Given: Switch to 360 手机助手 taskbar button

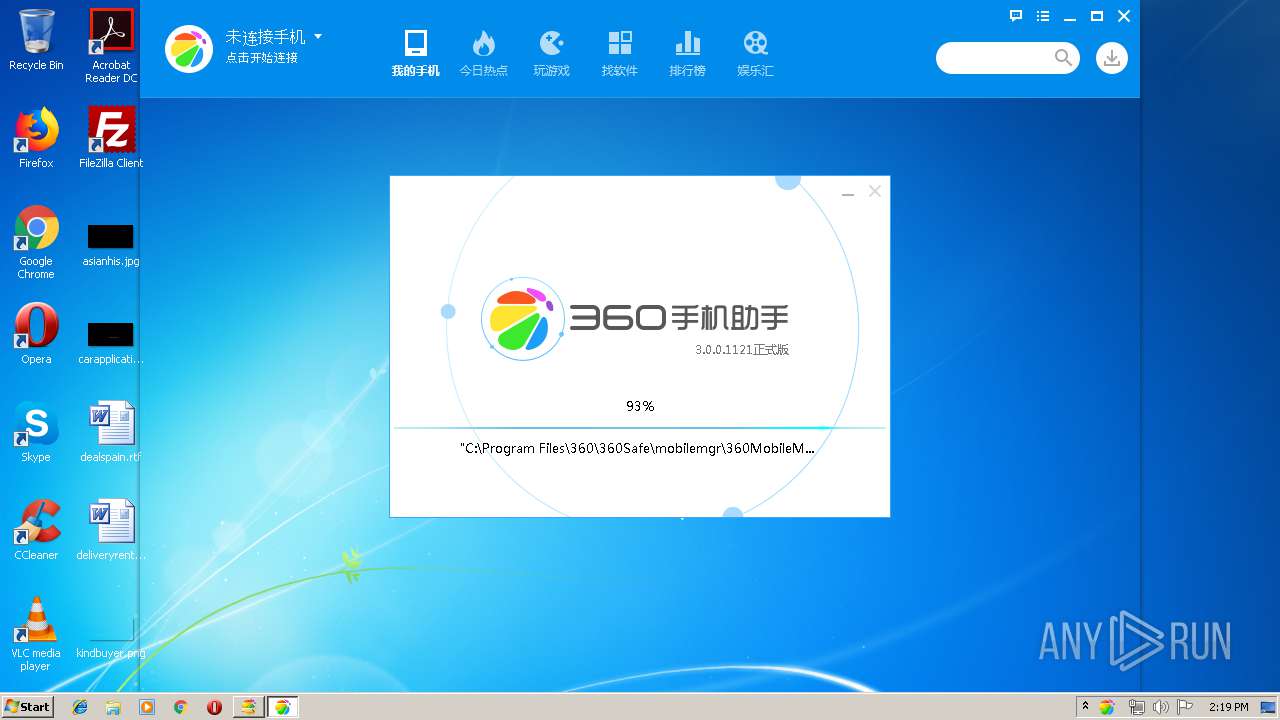Looking at the screenshot, I should tap(282, 707).
